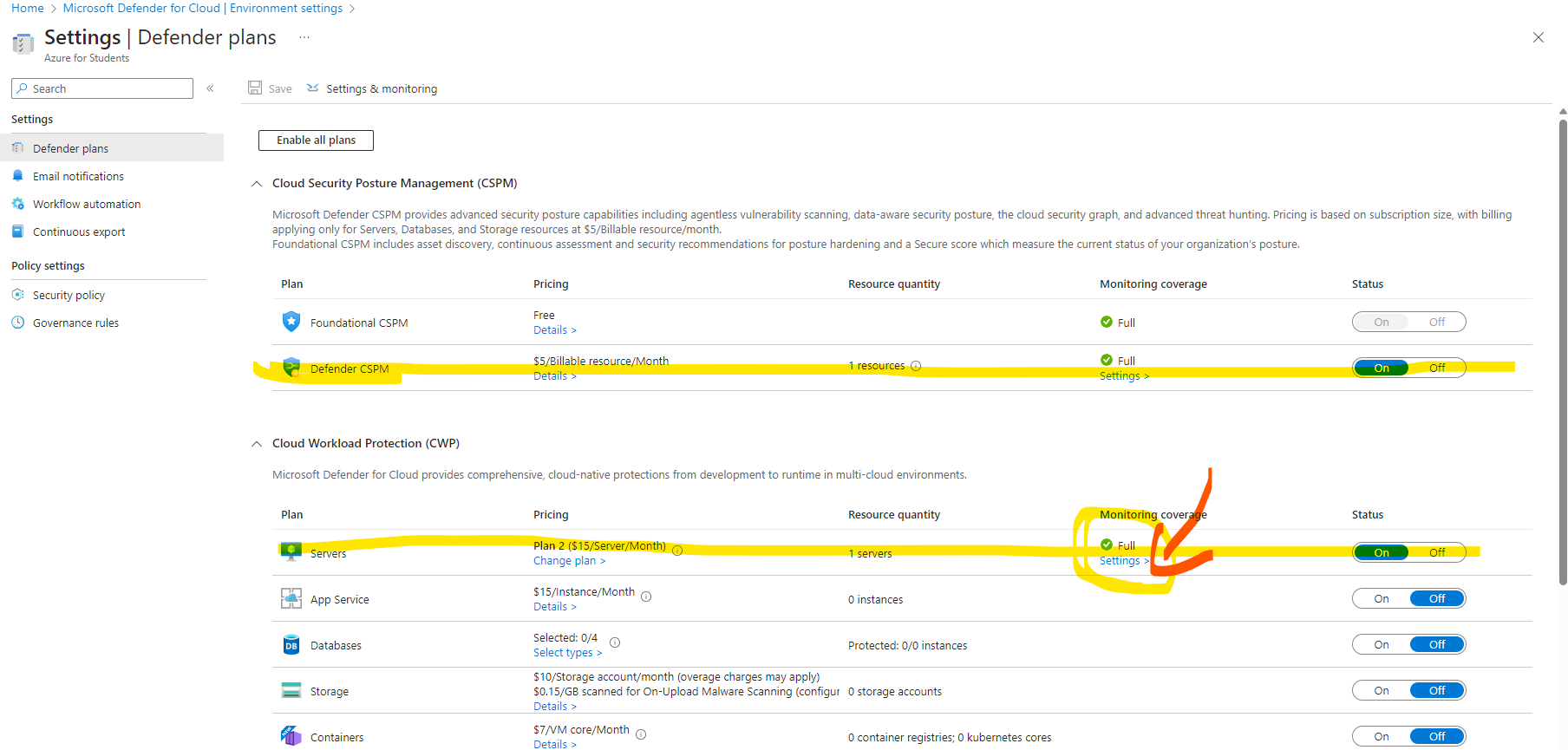1568x750 pixels.
Task: Collapse the Cloud Security Posture Management section
Action: click(x=257, y=184)
